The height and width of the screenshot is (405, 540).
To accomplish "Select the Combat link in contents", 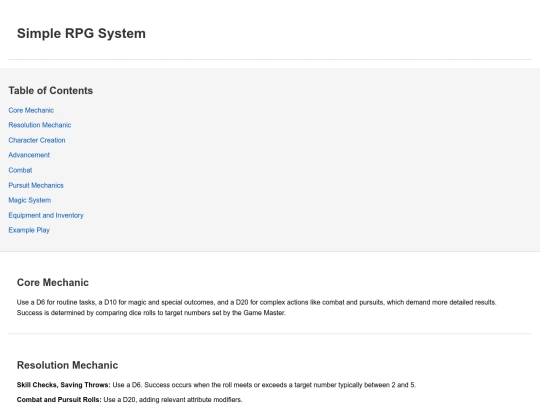I will click(x=20, y=170).
